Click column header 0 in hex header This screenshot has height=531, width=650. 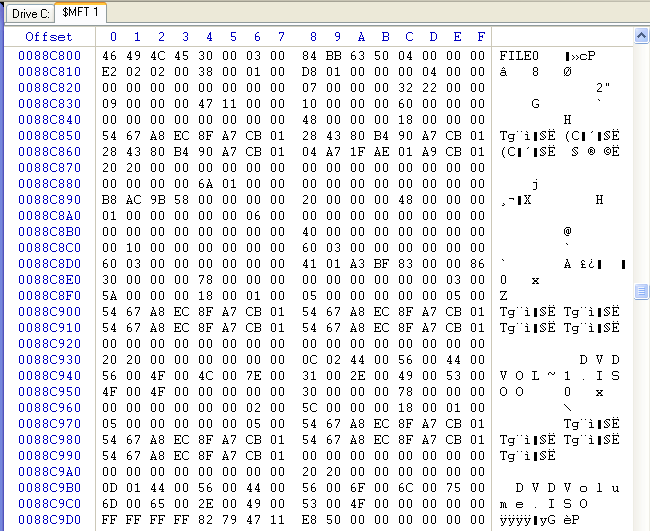[113, 37]
